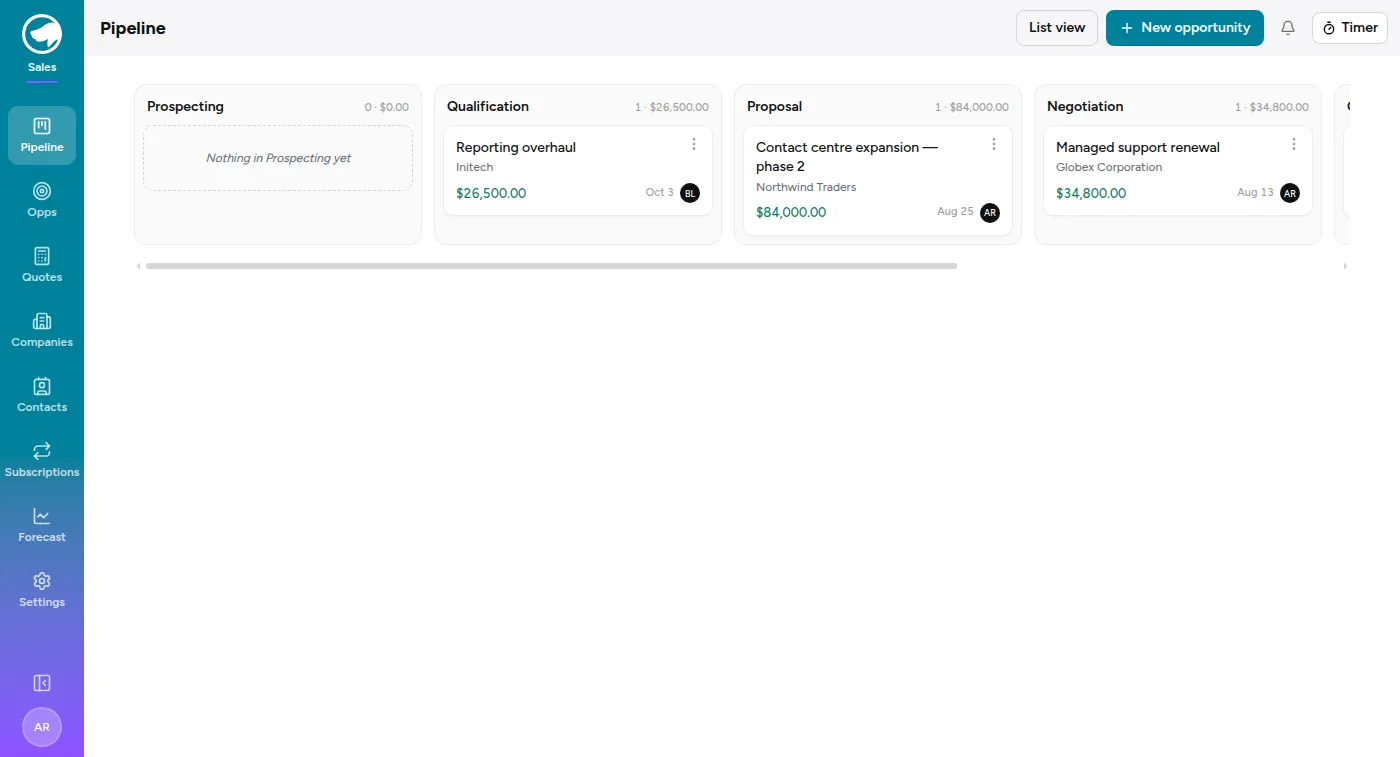Click the $26,500.00 amount on card
This screenshot has width=1400, height=757.
[491, 193]
